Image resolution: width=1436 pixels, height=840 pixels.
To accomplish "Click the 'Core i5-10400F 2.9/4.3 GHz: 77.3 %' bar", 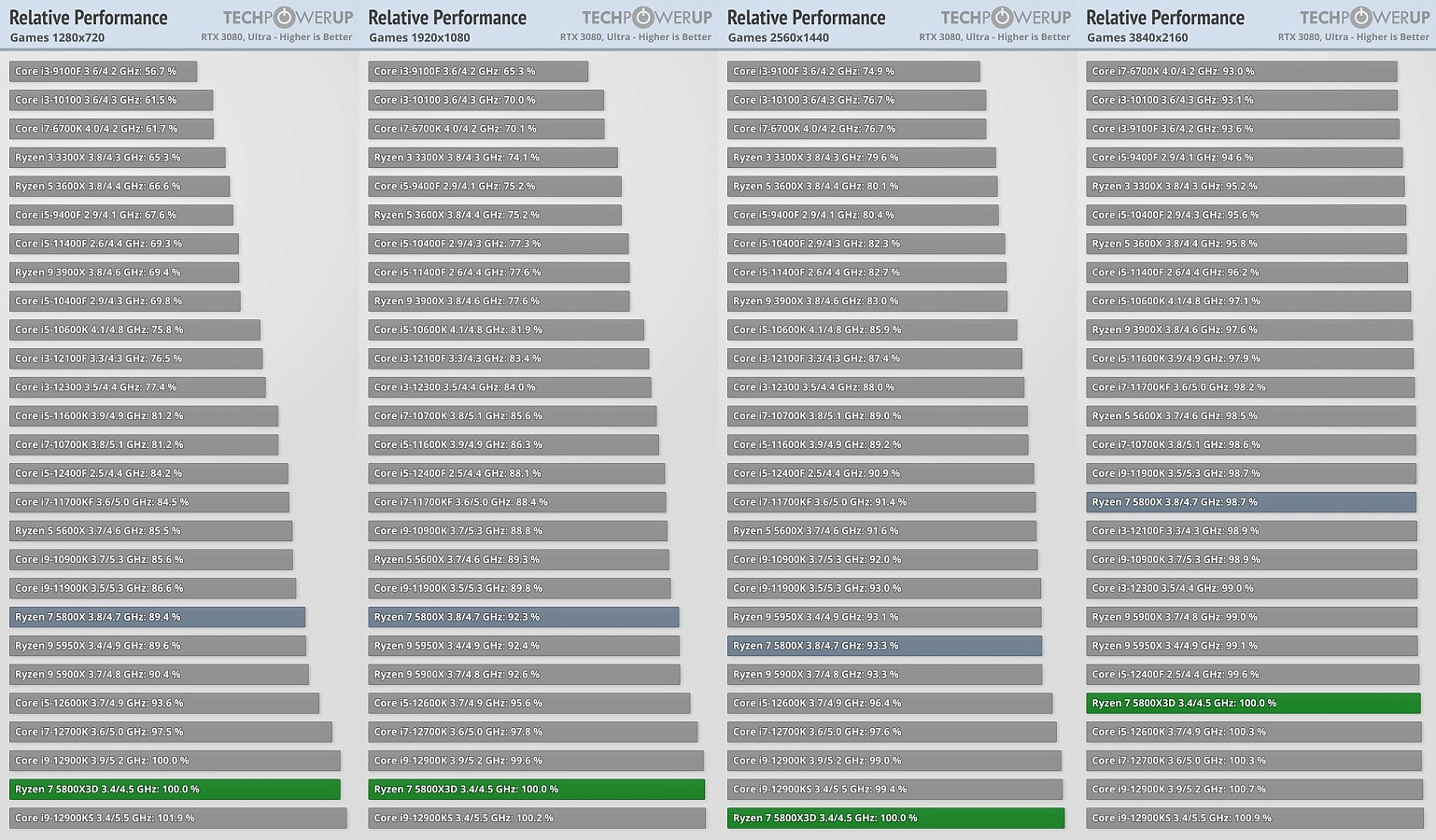I will [499, 244].
